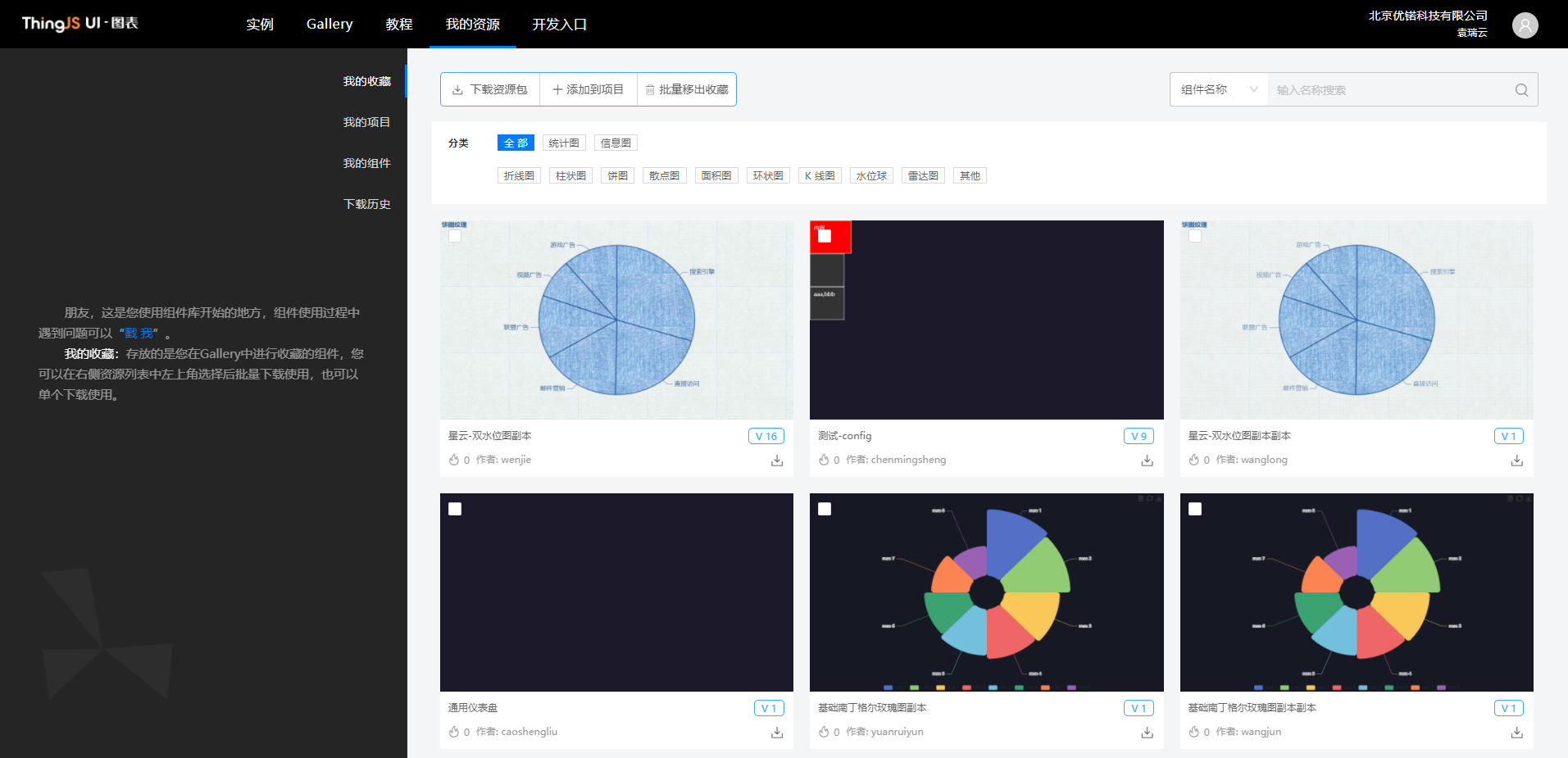Select checkbox on wangjun's rose chart card
Viewport: 1568px width, 758px height.
point(1195,509)
